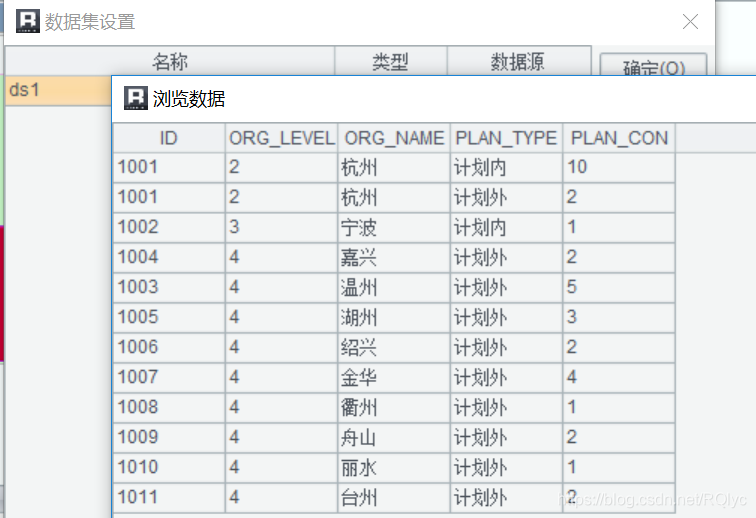The image size is (756, 518).
Task: Click the ID column header
Action: pyautogui.click(x=169, y=138)
